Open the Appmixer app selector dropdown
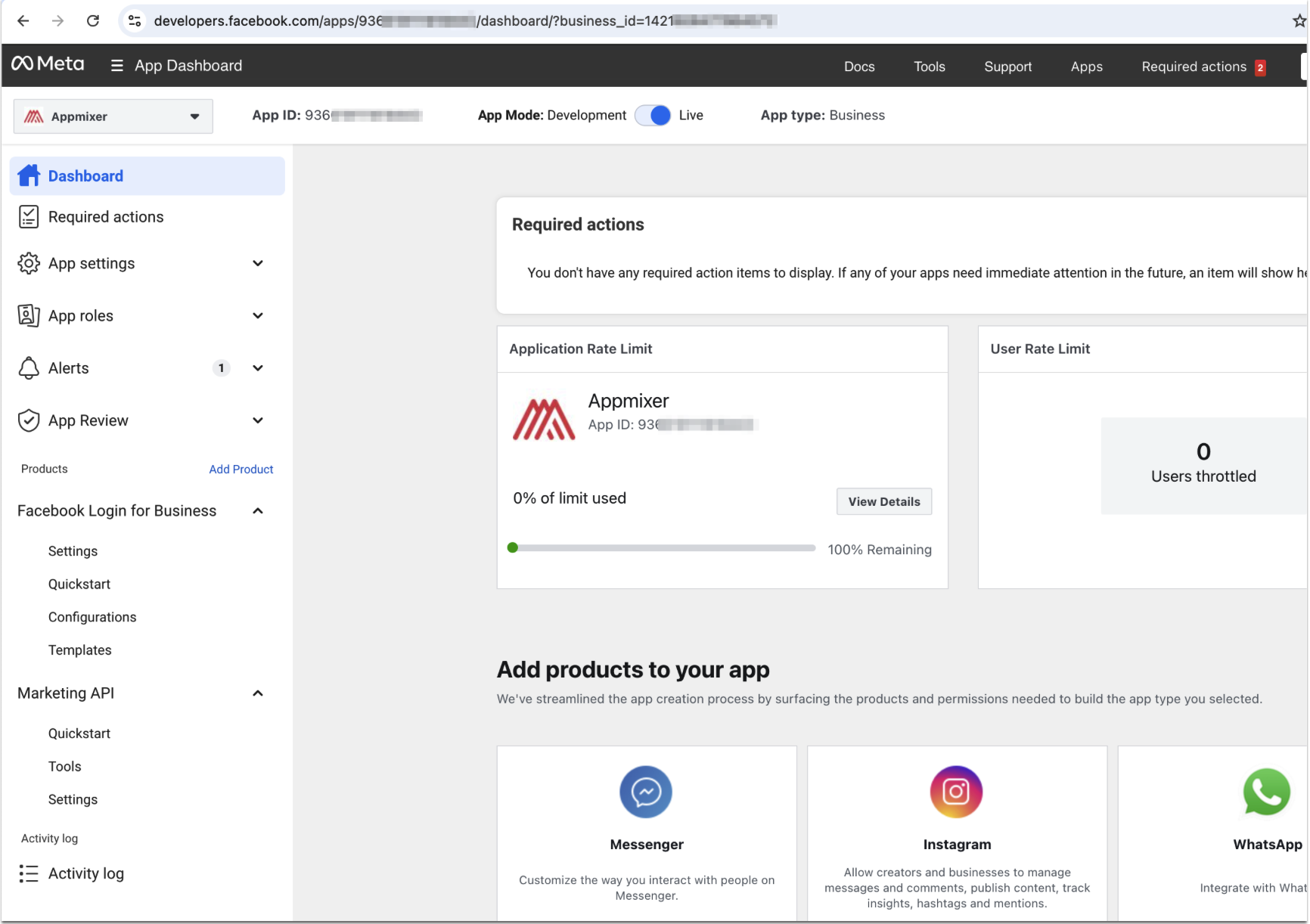The width and height of the screenshot is (1310, 924). pyautogui.click(x=113, y=116)
